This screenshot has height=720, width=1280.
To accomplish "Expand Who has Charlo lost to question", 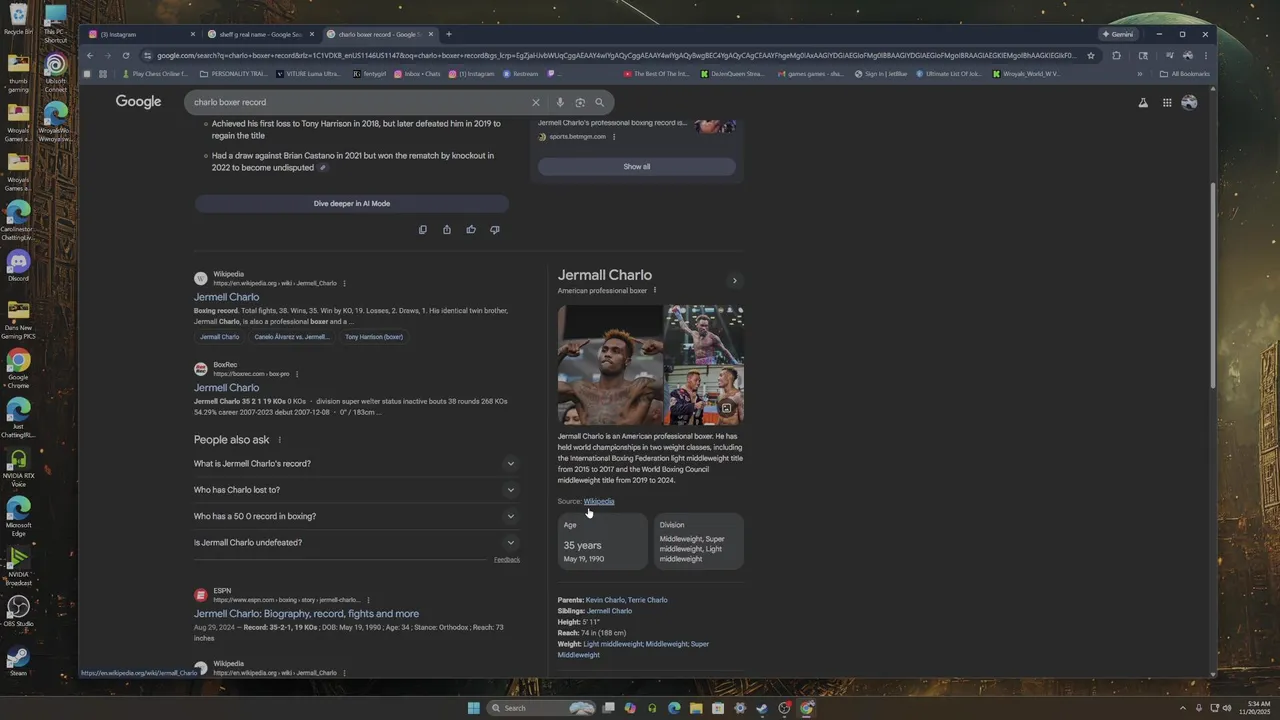I will coord(357,490).
